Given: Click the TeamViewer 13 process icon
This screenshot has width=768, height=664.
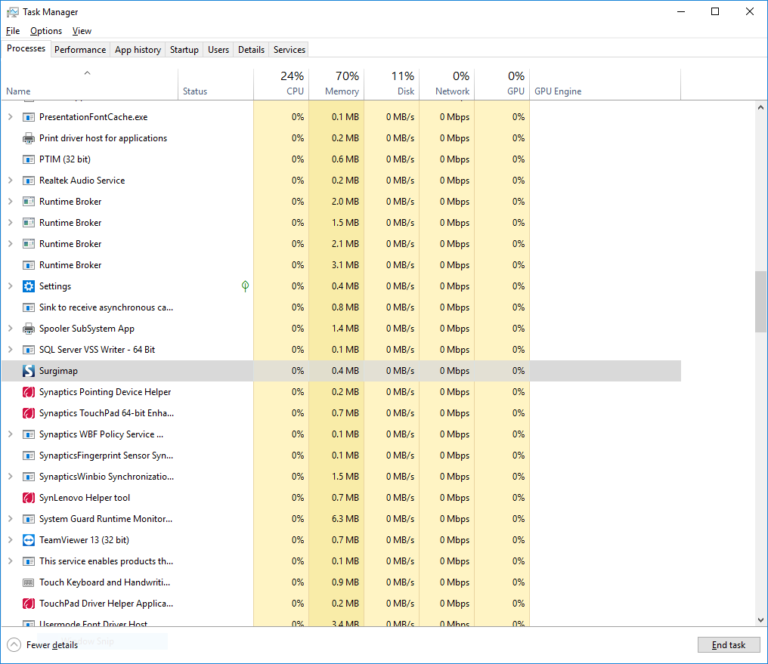Looking at the screenshot, I should (29, 540).
